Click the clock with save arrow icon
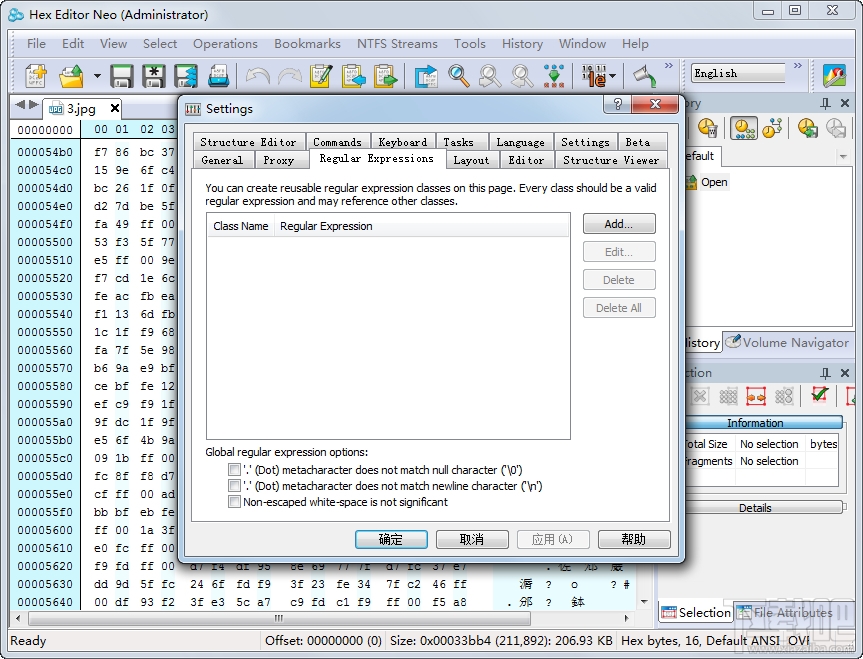Screen dimensions: 863x659 pyautogui.click(x=807, y=128)
